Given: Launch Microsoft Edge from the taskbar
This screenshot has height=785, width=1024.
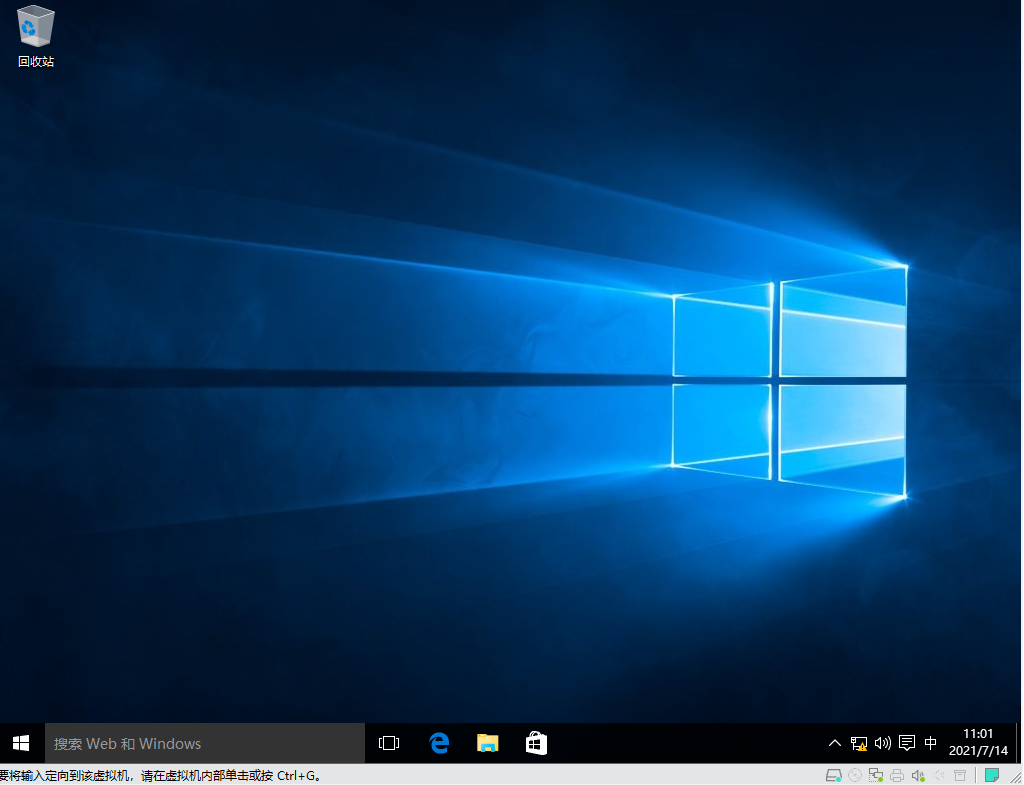Looking at the screenshot, I should [439, 743].
